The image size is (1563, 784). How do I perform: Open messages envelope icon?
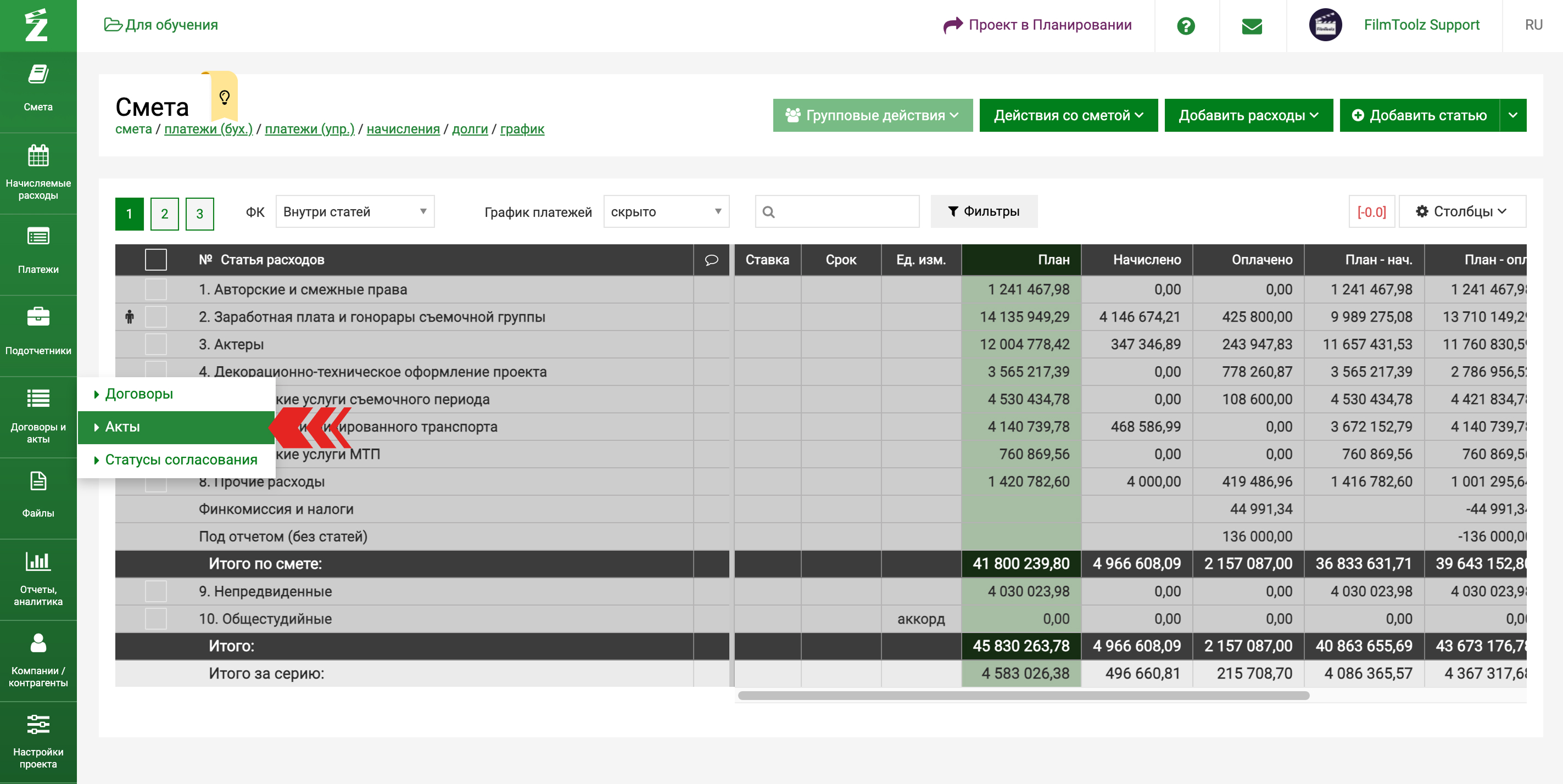click(x=1251, y=25)
